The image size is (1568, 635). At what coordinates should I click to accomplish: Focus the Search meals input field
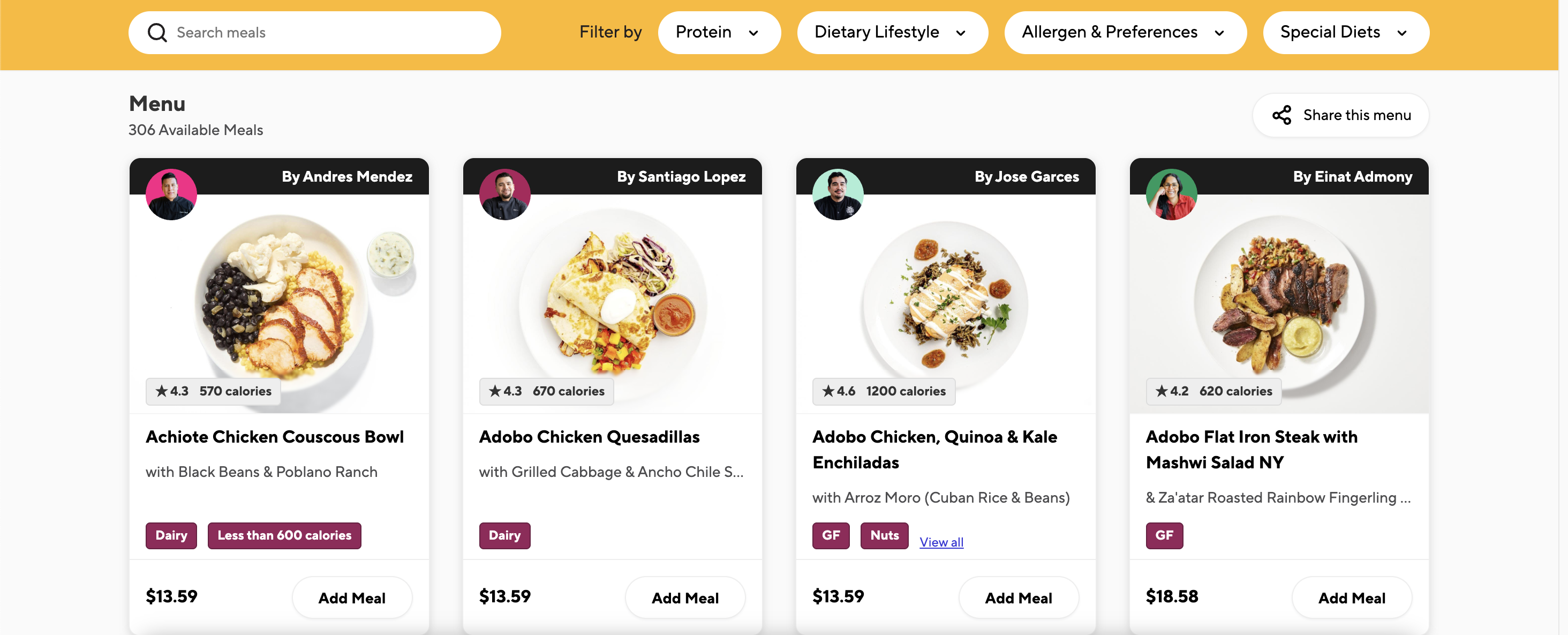pyautogui.click(x=329, y=32)
